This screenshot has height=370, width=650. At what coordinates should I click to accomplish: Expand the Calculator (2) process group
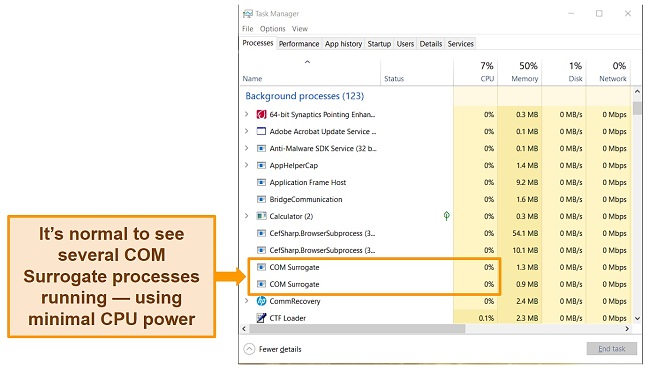(x=247, y=216)
